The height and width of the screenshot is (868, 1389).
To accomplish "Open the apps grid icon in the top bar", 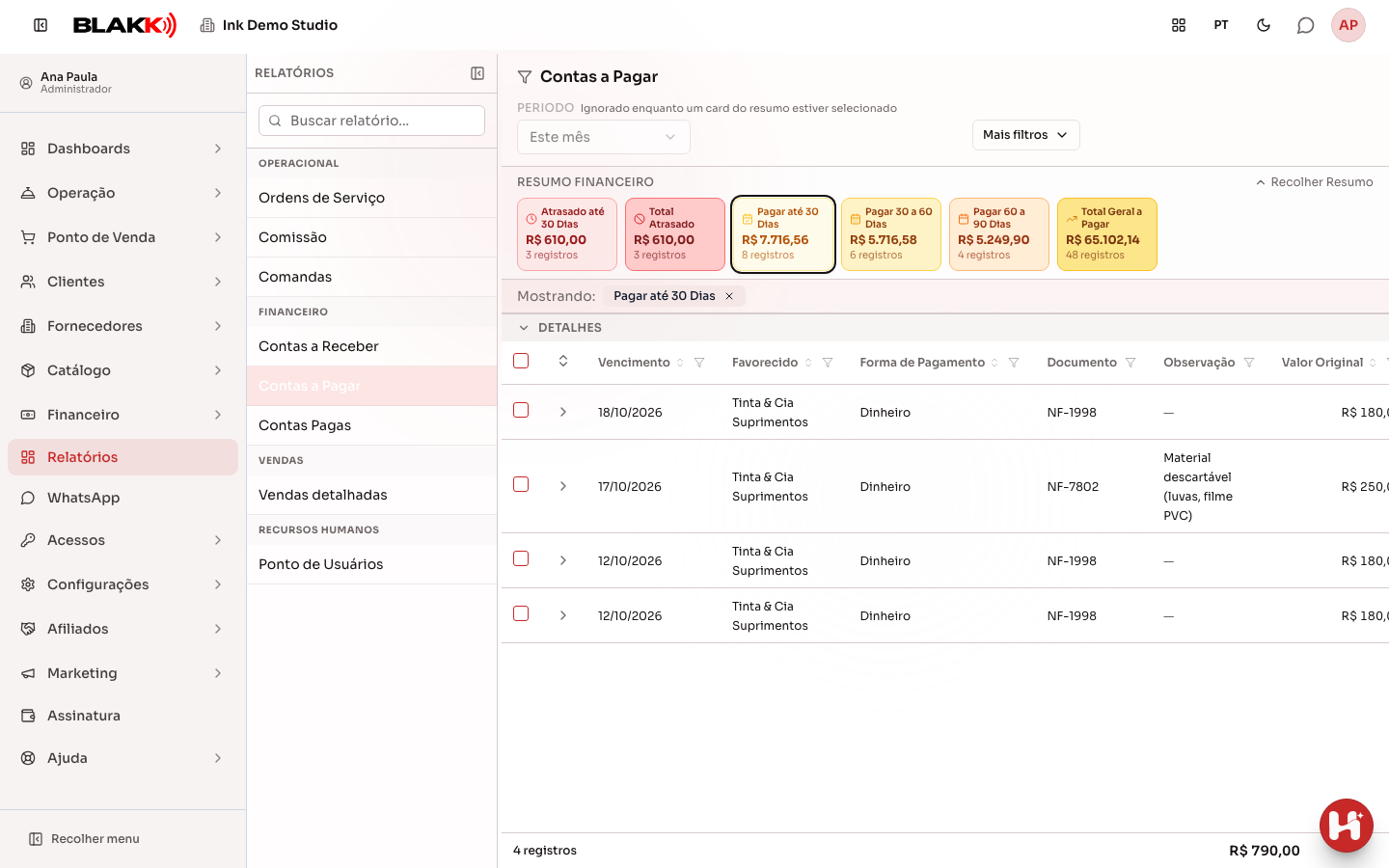I will 1179,25.
